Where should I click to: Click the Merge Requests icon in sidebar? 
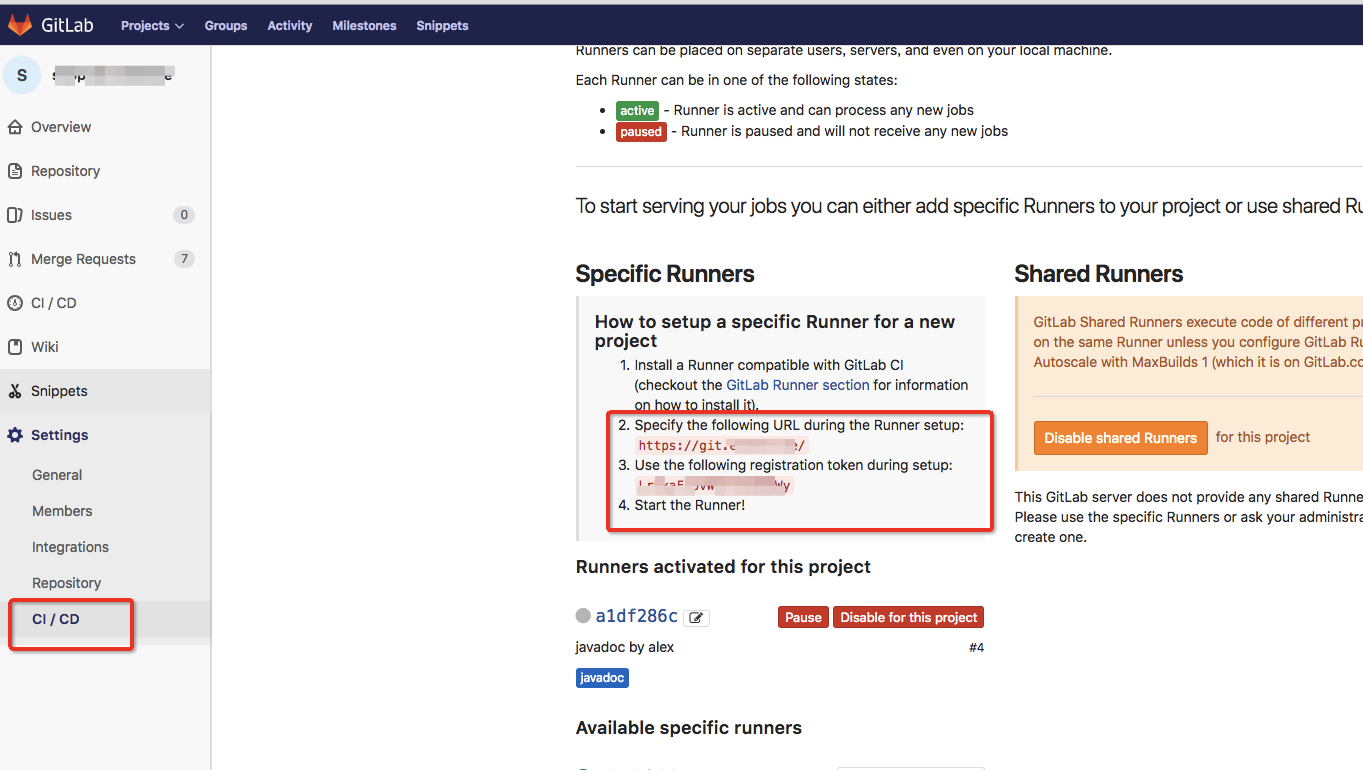click(14, 259)
